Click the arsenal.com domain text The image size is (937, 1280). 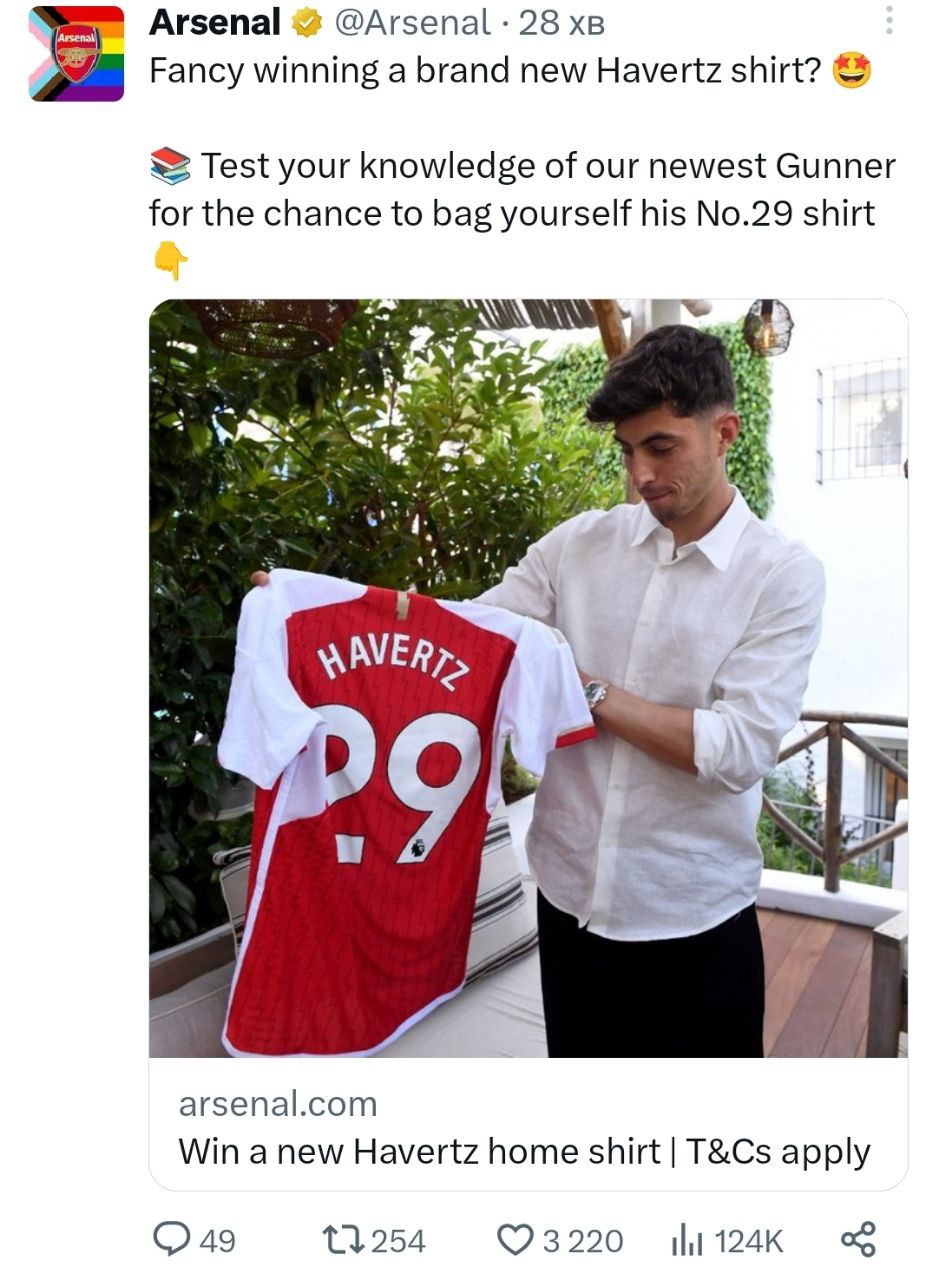[x=277, y=1104]
